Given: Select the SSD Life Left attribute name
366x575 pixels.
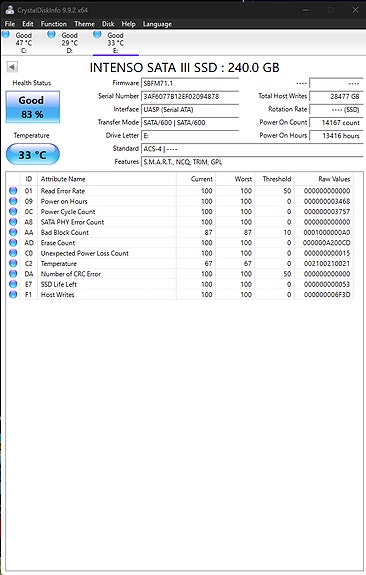Looking at the screenshot, I should point(59,284).
